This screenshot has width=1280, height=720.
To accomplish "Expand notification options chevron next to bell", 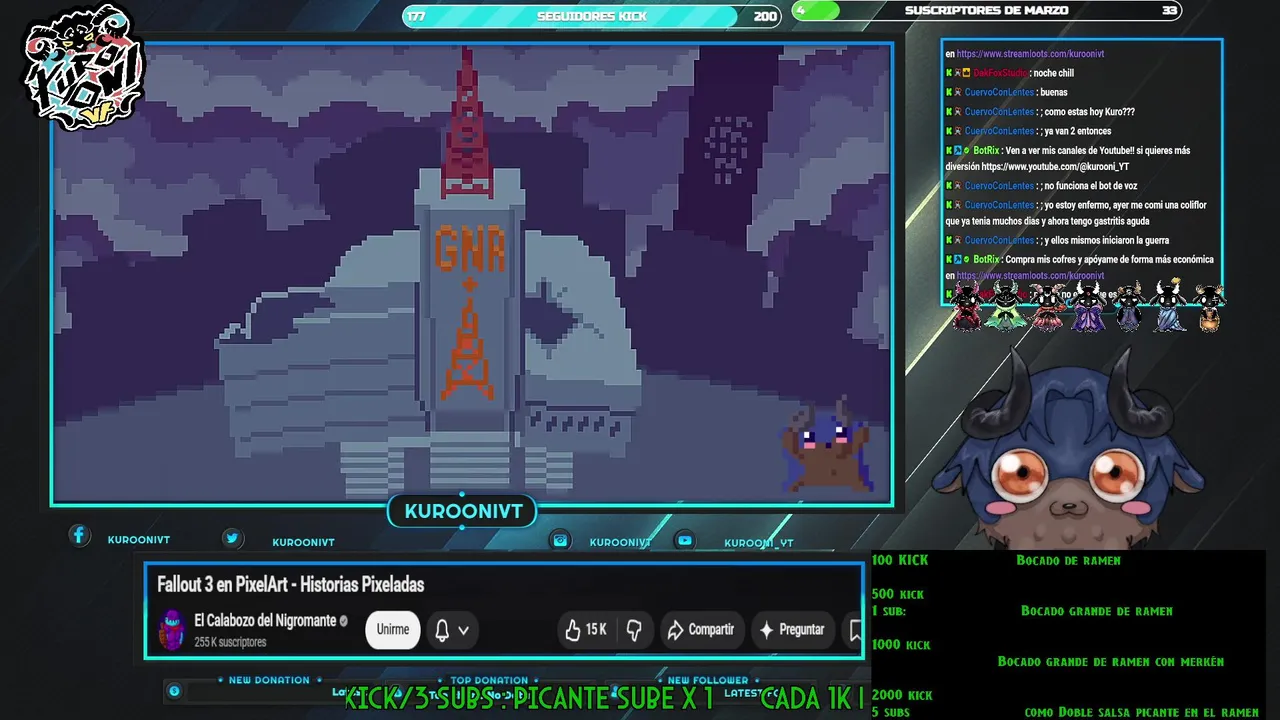I will coord(464,631).
